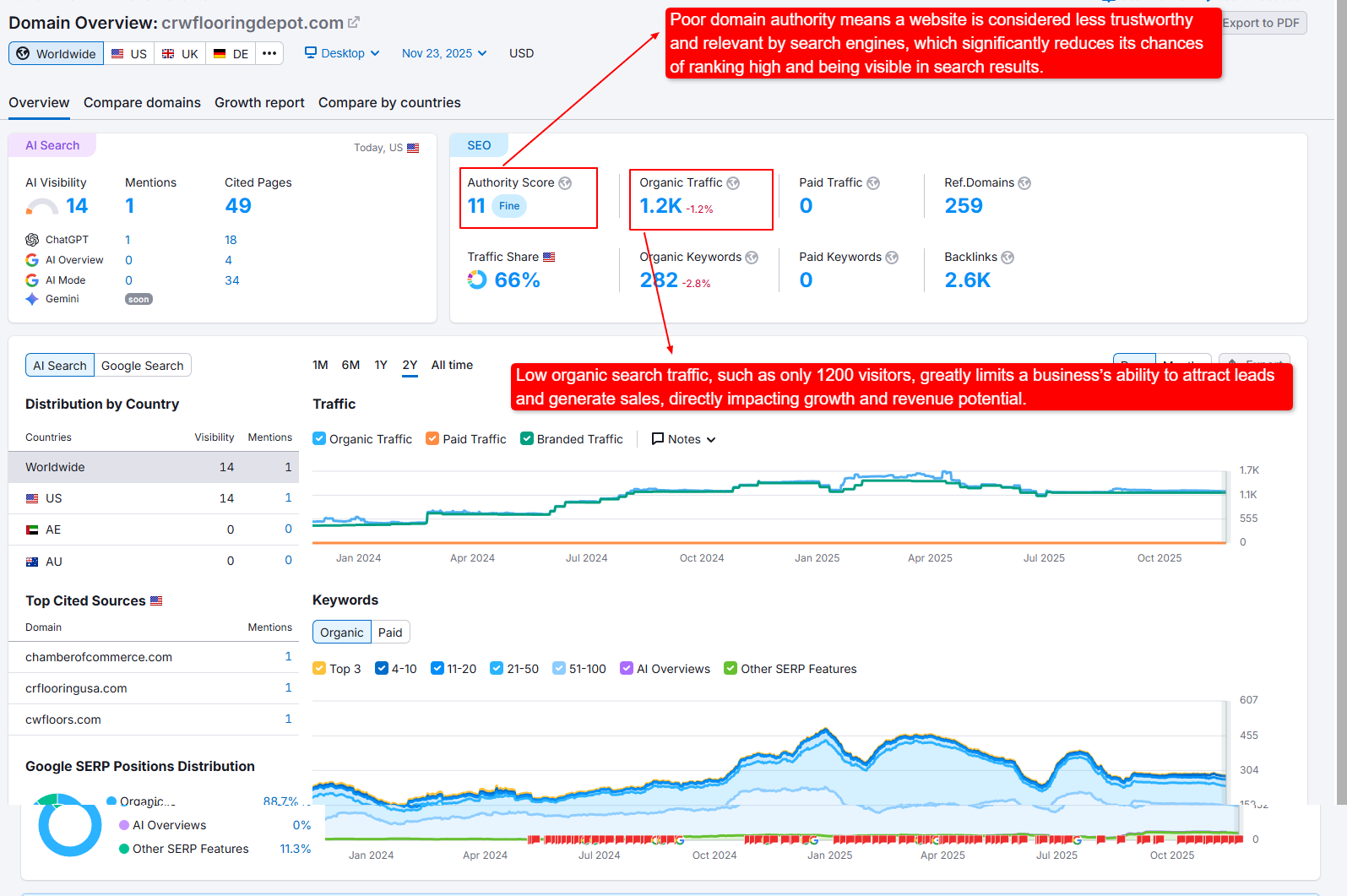This screenshot has height=896, width=1347.
Task: Select the 6M time range option
Action: [350, 365]
